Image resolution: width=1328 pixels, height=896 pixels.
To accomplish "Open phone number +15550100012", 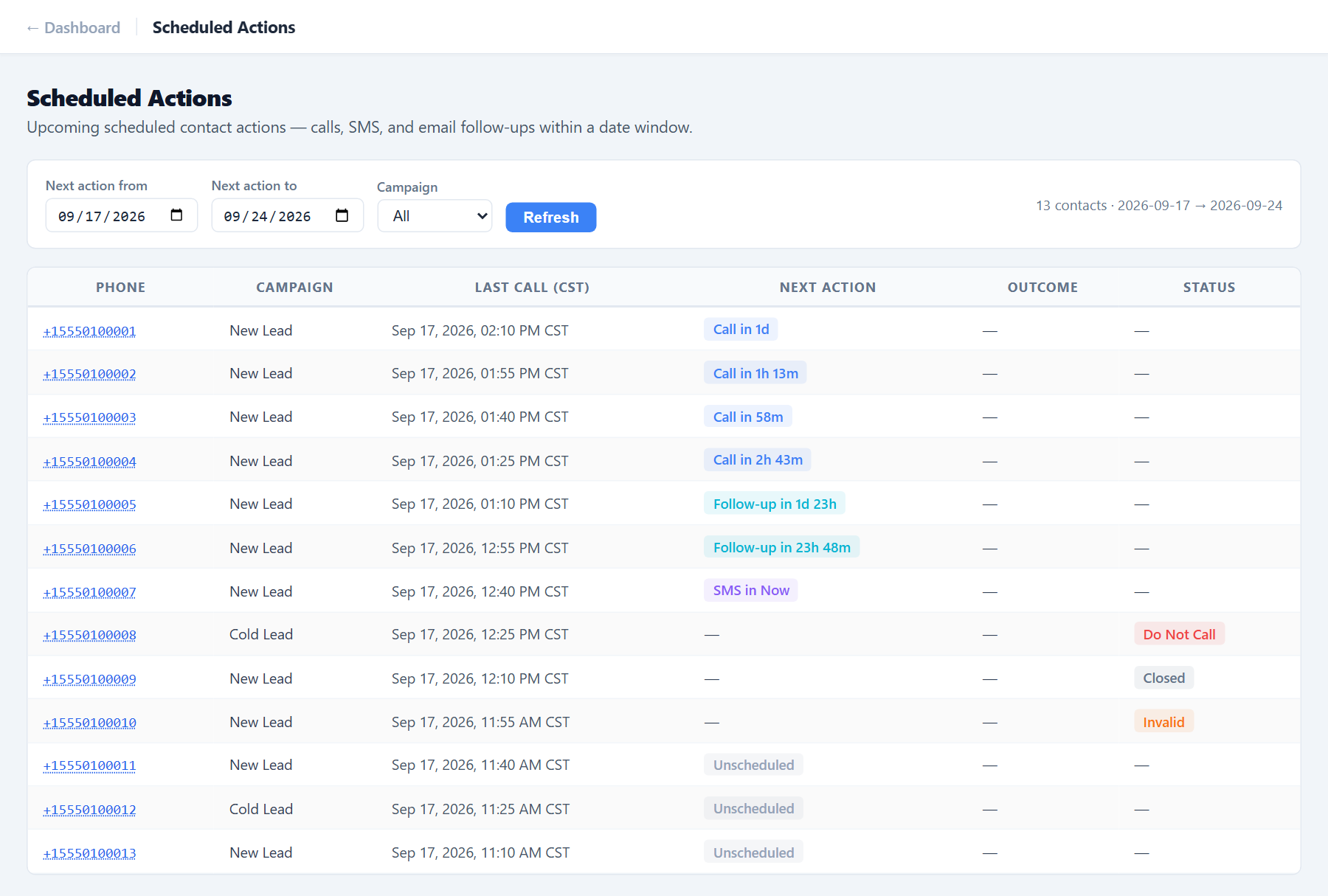I will pos(89,810).
